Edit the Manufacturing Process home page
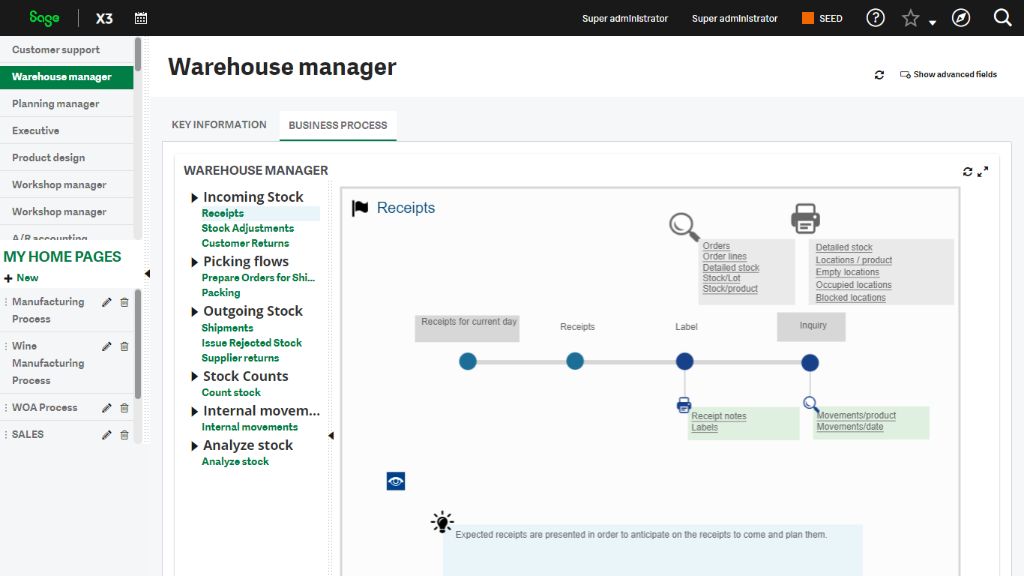 pos(106,302)
